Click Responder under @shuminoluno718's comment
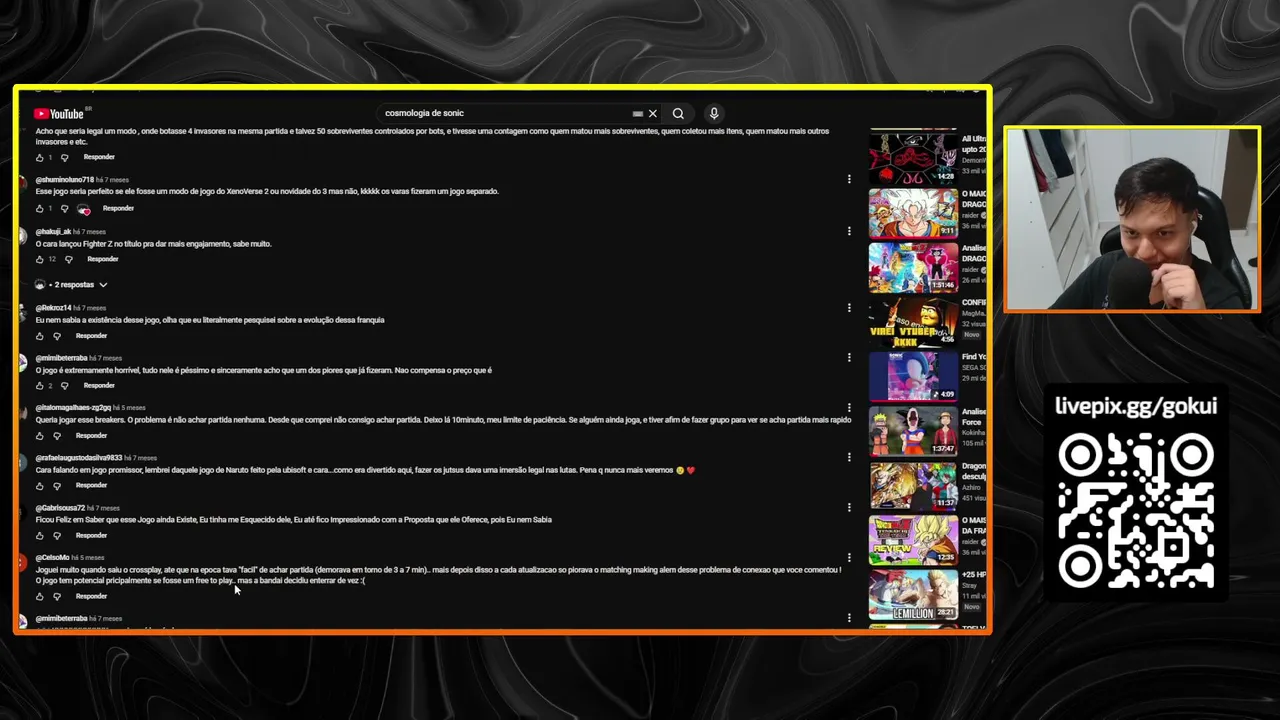This screenshot has height=720, width=1280. [x=118, y=208]
